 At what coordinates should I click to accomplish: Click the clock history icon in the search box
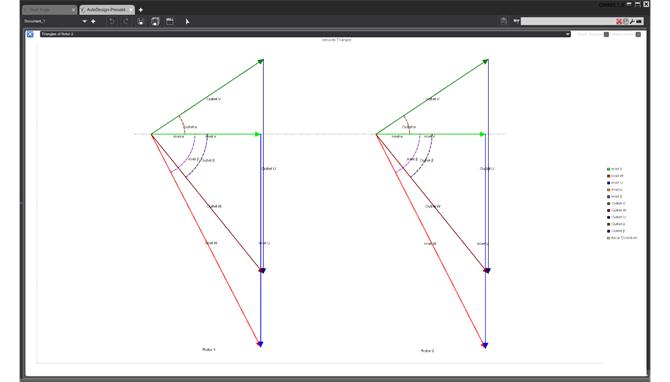point(626,21)
